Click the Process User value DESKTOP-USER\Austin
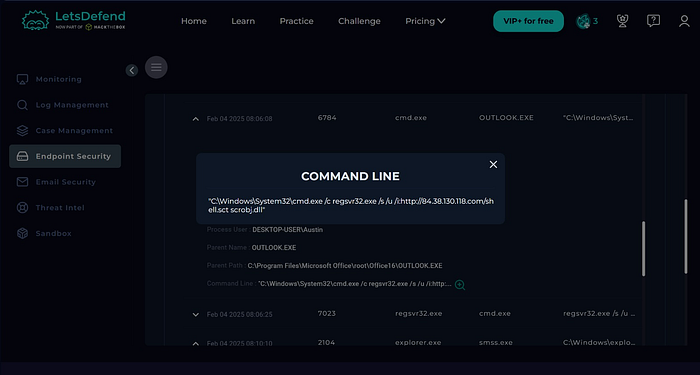The height and width of the screenshot is (375, 700). click(x=288, y=230)
